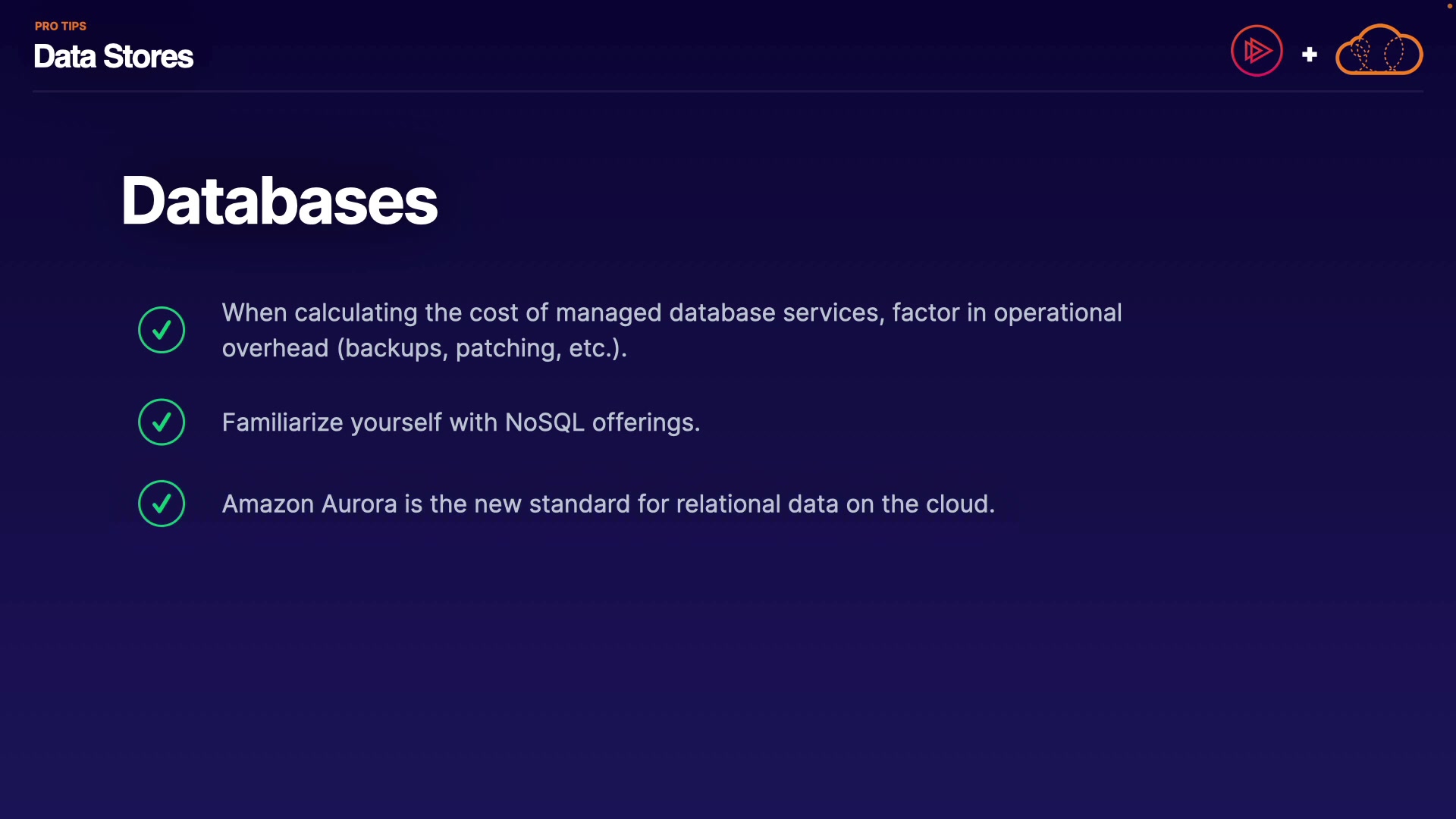Viewport: 1456px width, 819px height.
Task: Click the word "Familiarize" in the second tip
Action: [282, 422]
